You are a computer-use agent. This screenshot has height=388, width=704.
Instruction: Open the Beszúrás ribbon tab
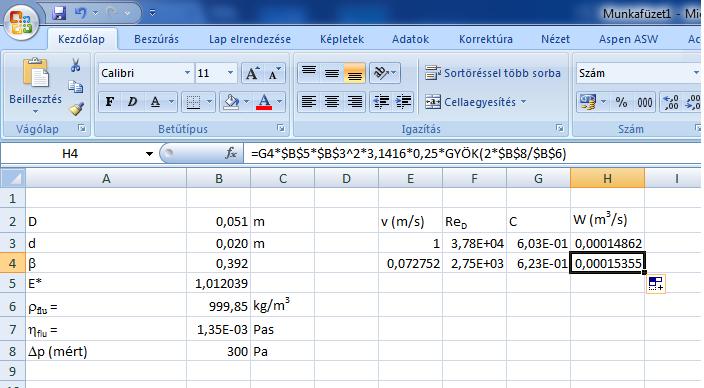156,39
